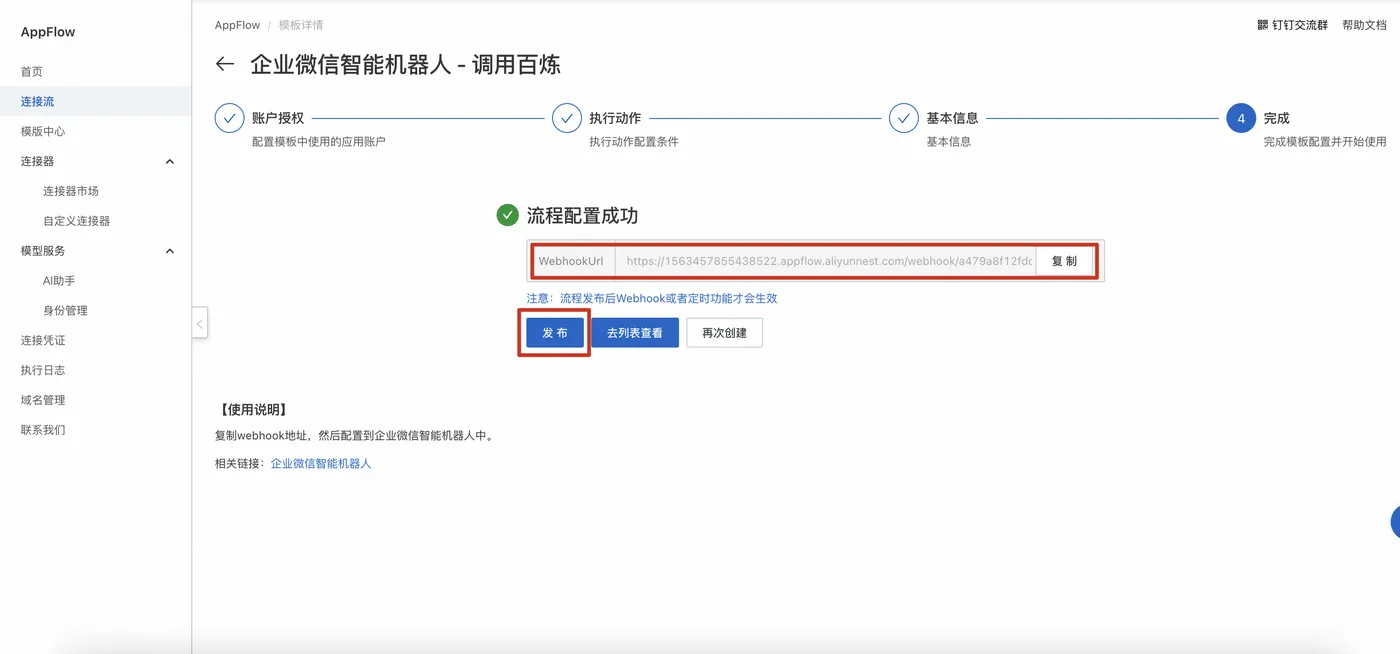
Task: Click the 注意 Webhook publish notice text
Action: point(652,298)
